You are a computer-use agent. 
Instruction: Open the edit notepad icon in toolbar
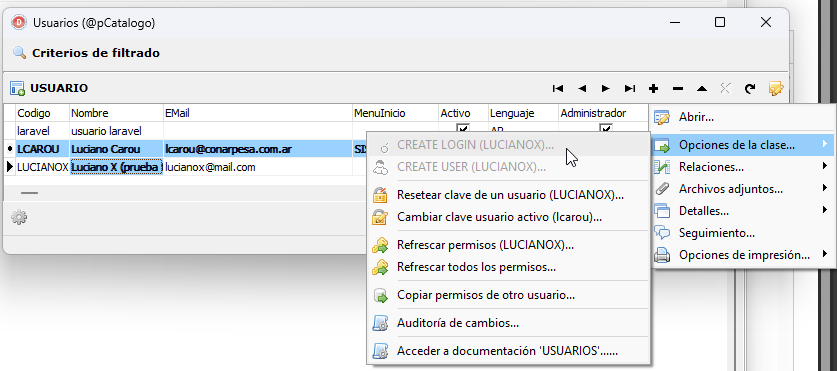point(775,89)
